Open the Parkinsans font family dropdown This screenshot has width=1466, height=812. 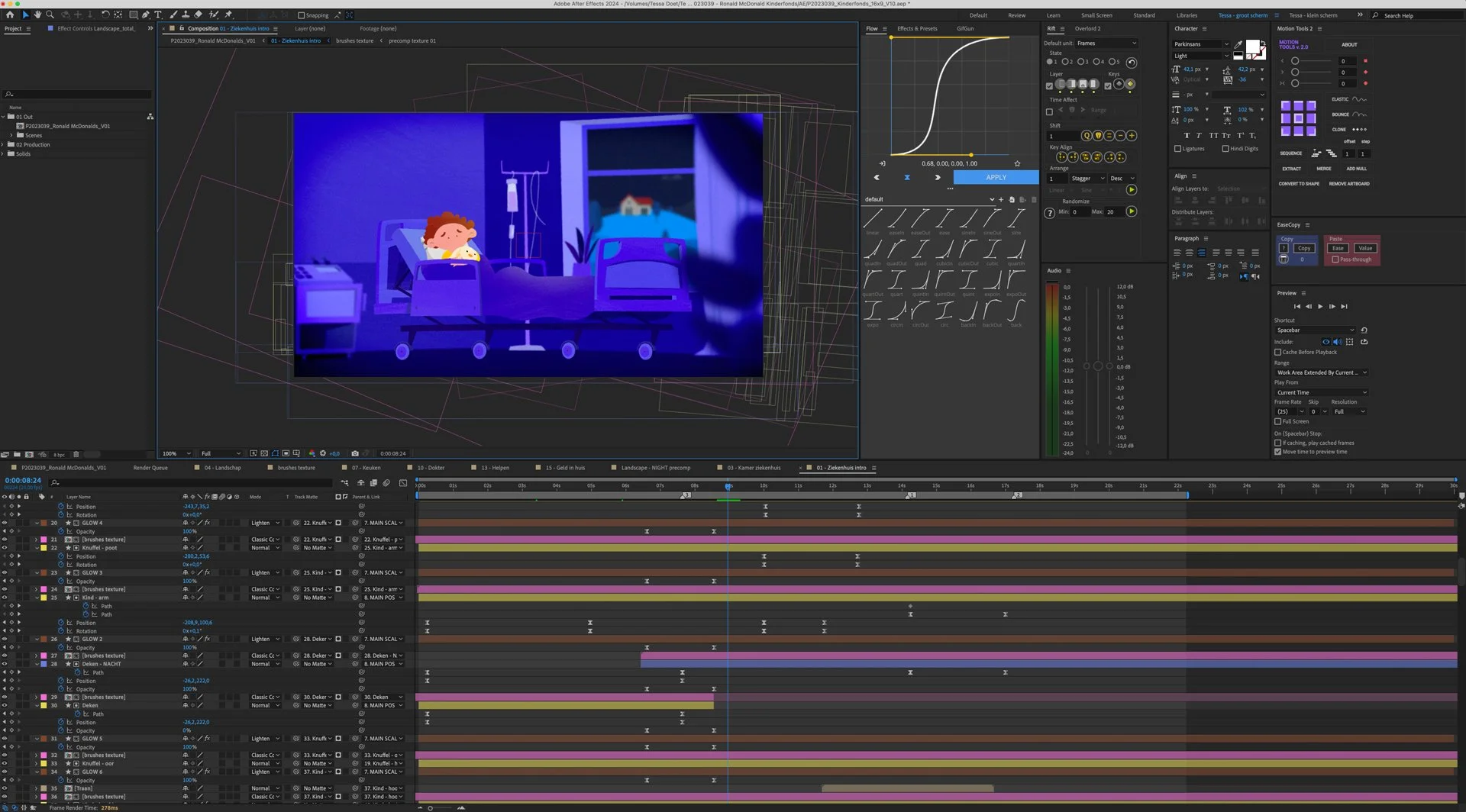1201,44
